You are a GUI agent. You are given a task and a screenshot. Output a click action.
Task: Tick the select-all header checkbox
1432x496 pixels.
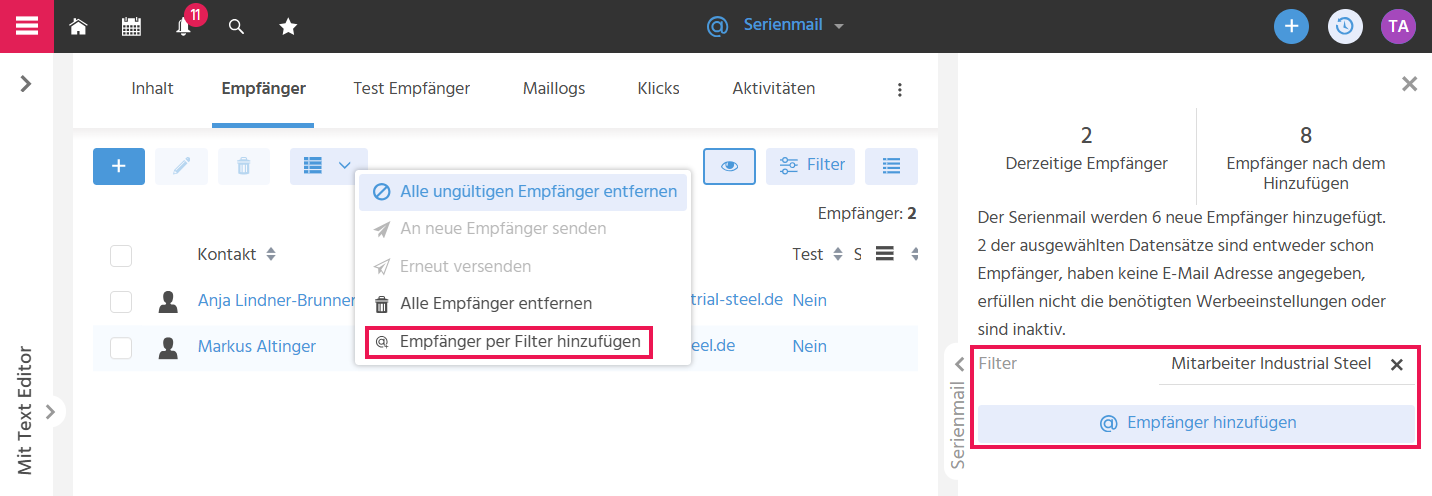[x=121, y=256]
